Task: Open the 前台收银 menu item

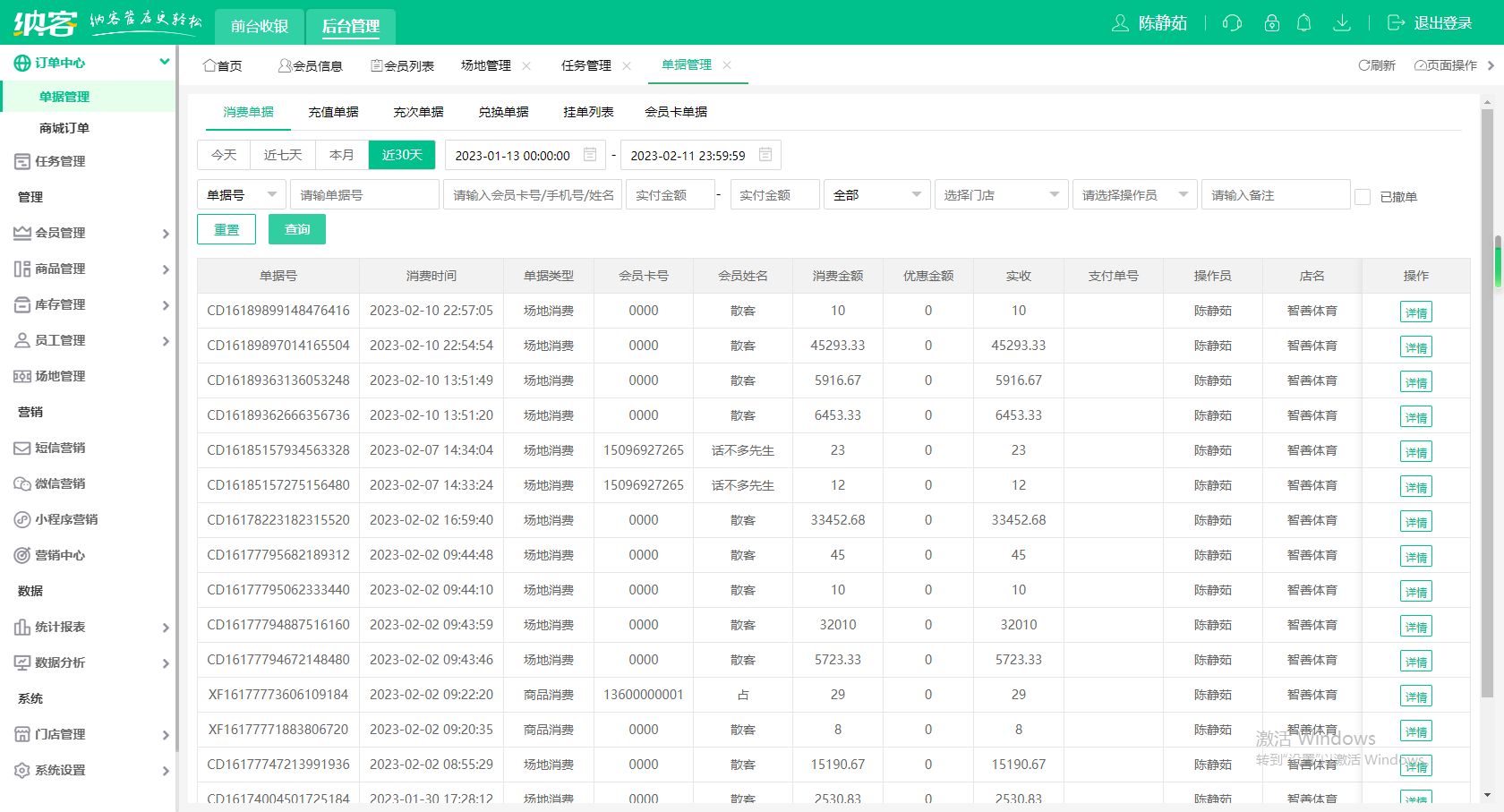Action: (259, 26)
